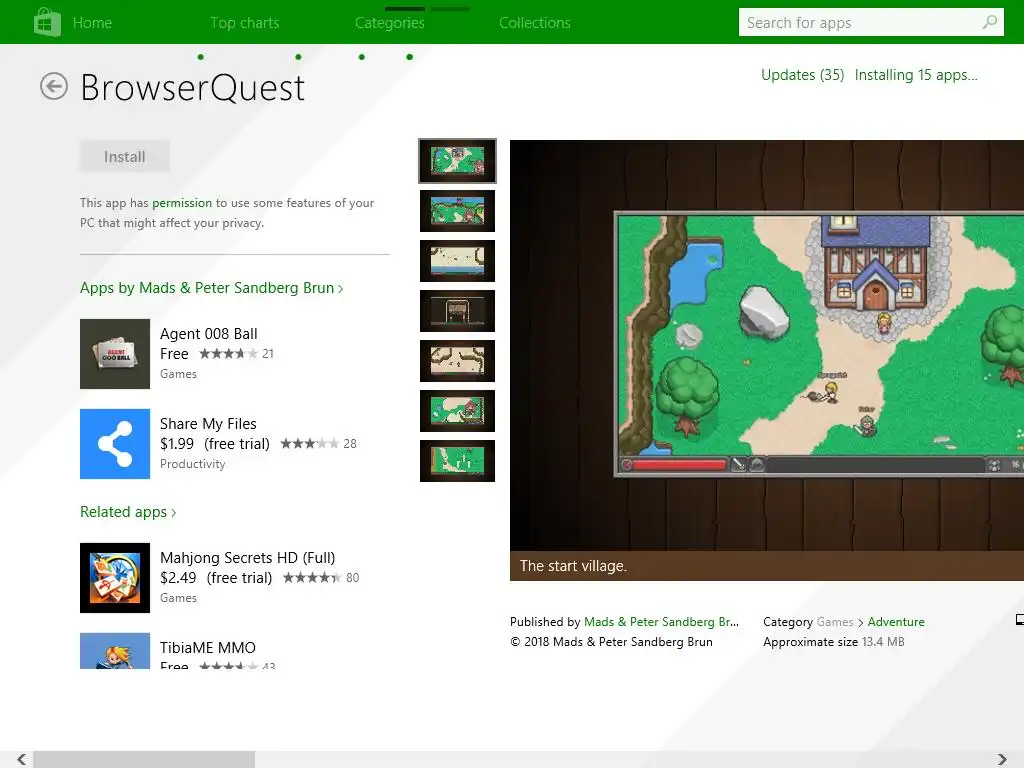Expand Apps by Mads & Peter Sandberg Brun
The width and height of the screenshot is (1024, 768).
(212, 288)
